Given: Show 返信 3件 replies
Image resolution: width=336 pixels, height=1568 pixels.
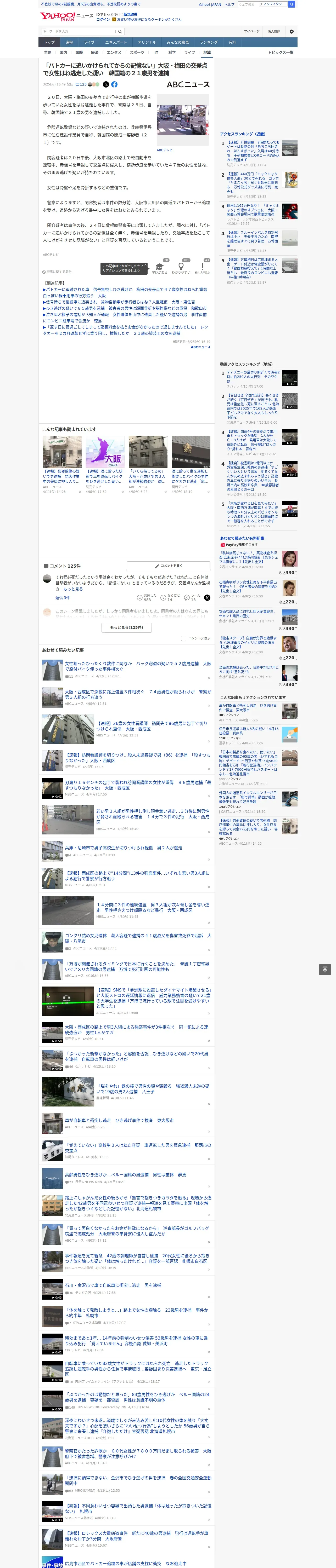Looking at the screenshot, I should [63, 598].
